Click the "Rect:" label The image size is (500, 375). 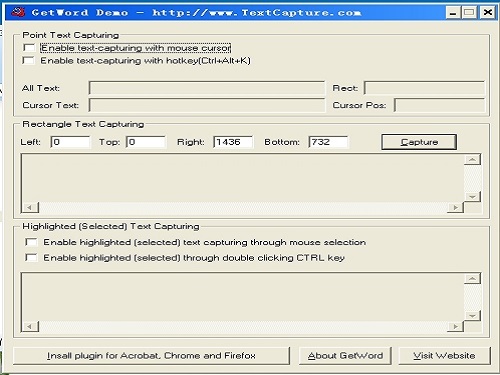click(345, 88)
